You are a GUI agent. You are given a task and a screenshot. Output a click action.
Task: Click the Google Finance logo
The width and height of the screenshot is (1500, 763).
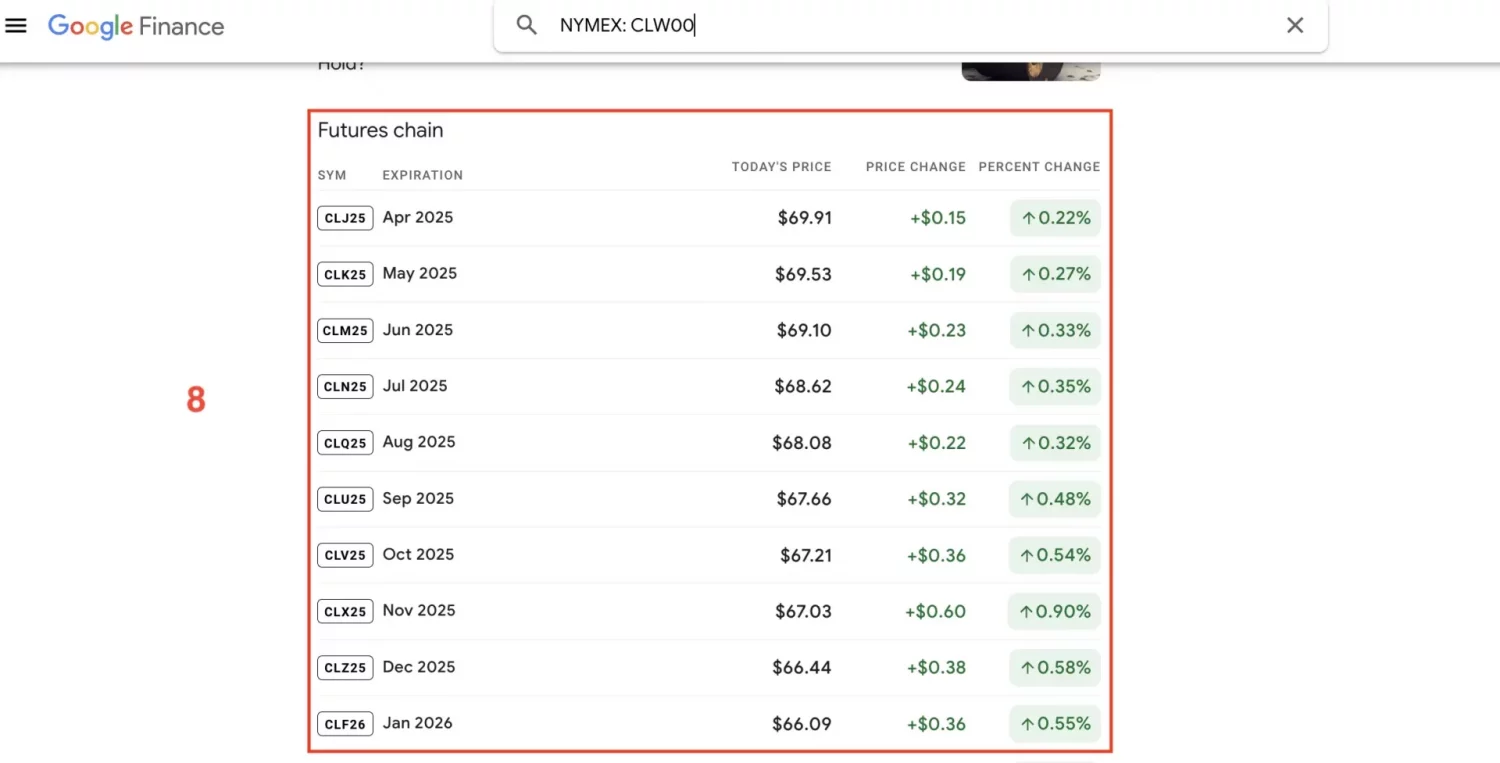tap(136, 26)
